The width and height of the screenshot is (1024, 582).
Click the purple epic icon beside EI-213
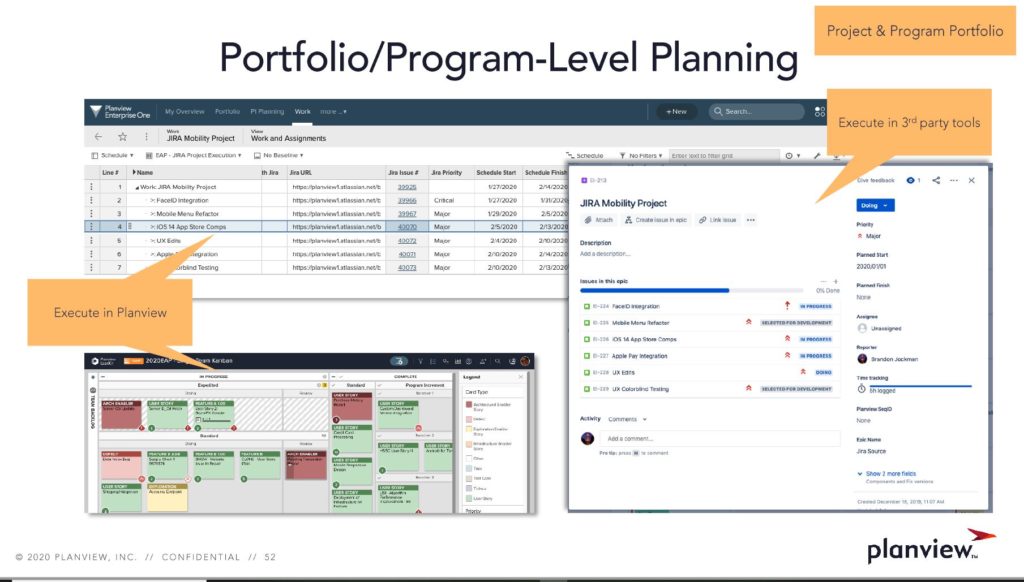584,180
